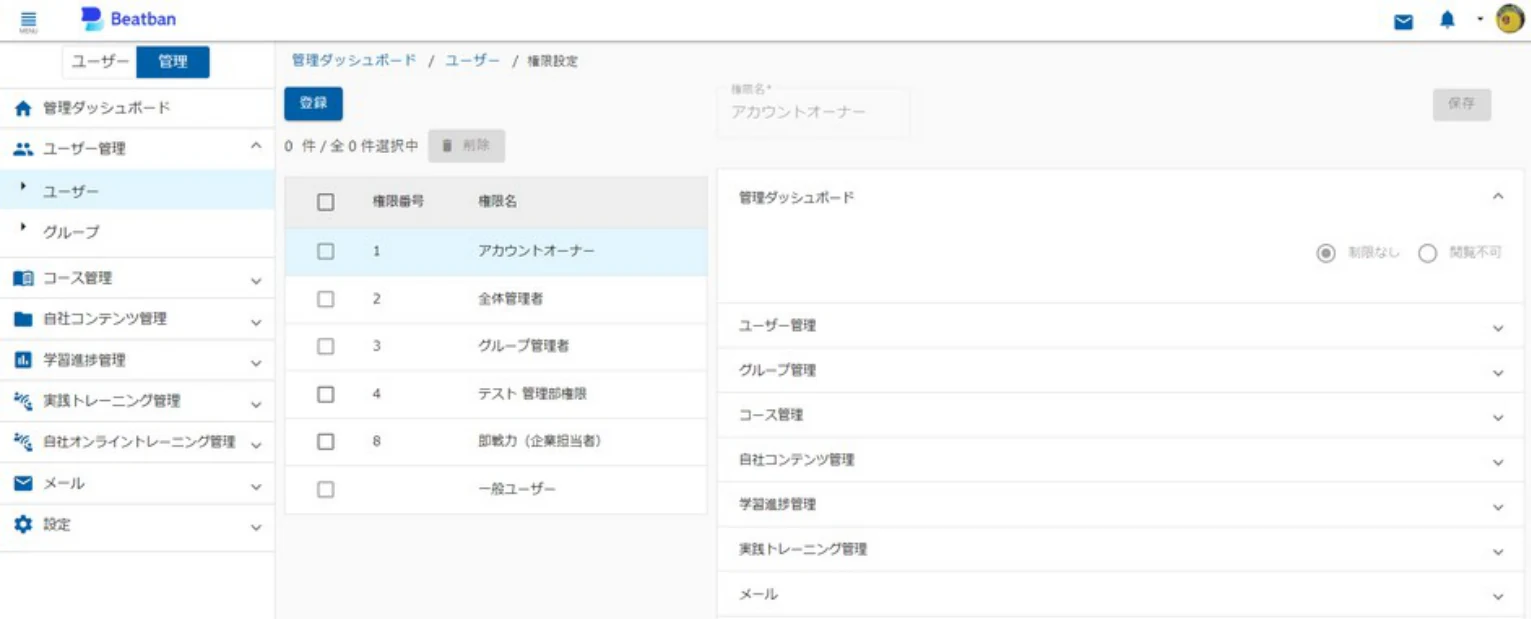Switch to the 管理 mode tab
This screenshot has width=1531, height=619.
(x=173, y=62)
